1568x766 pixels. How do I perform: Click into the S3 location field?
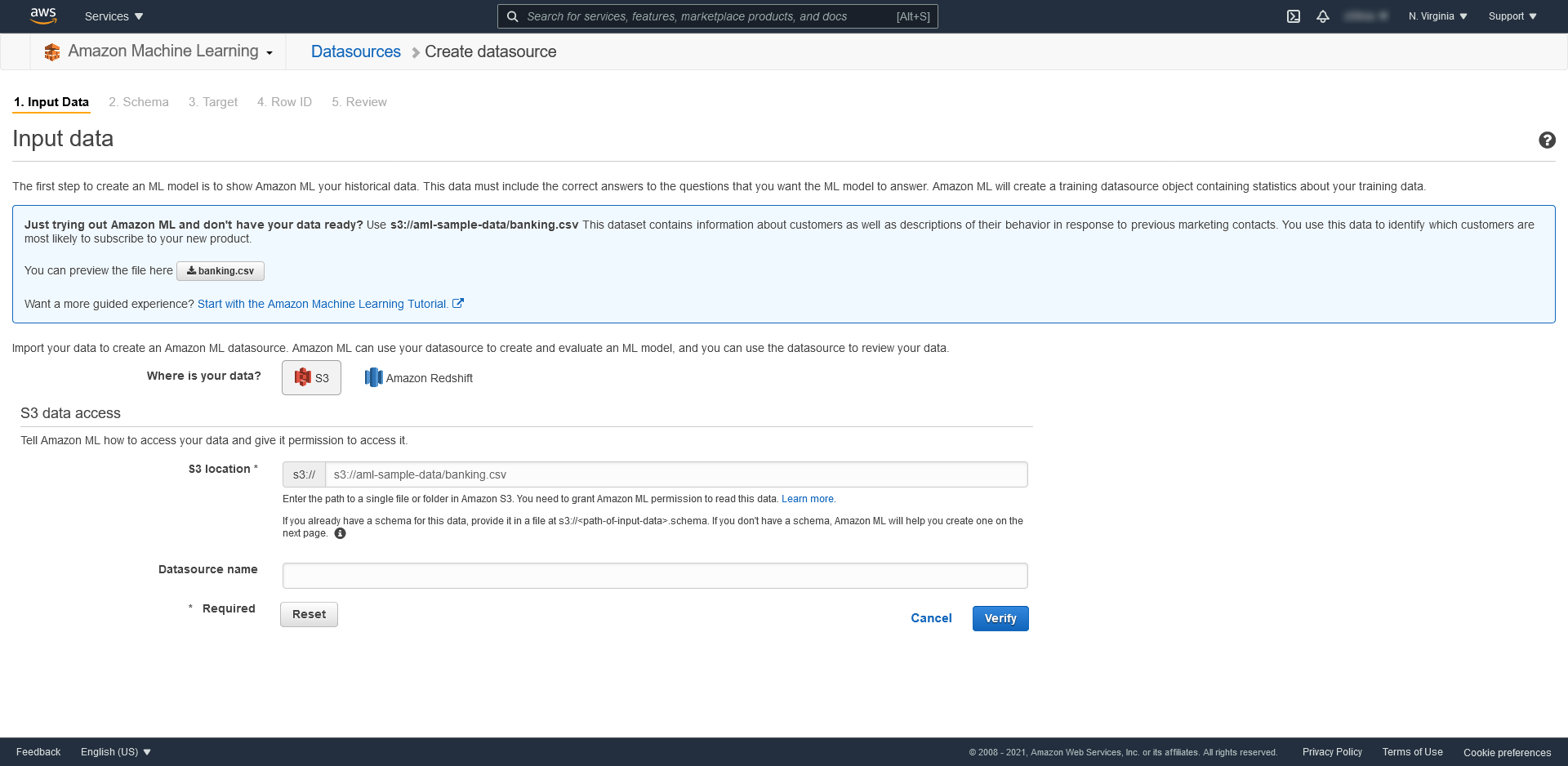point(676,474)
